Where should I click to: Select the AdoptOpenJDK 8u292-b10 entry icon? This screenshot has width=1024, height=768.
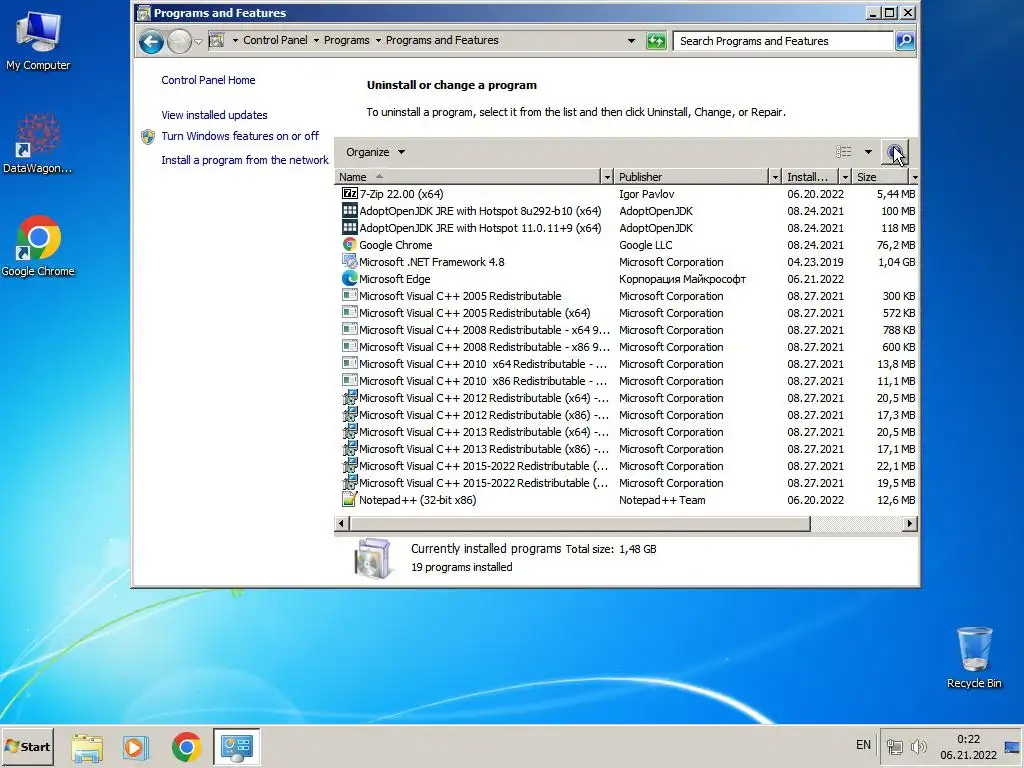coord(350,211)
